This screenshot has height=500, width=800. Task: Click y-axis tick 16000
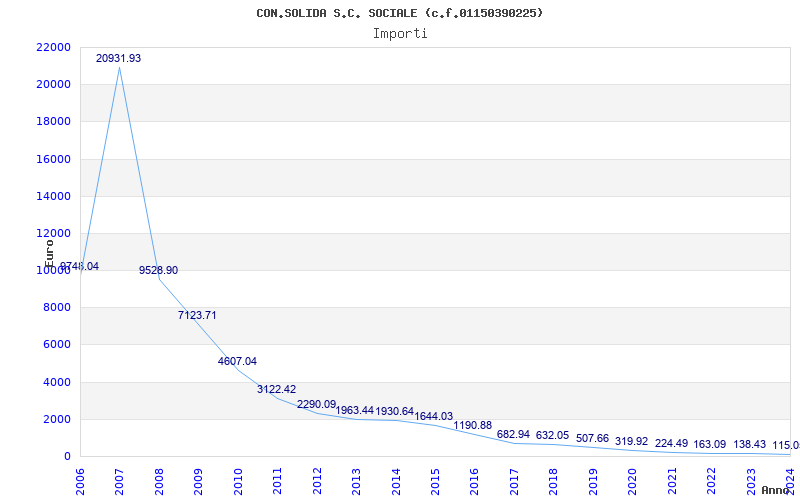[x=54, y=159]
